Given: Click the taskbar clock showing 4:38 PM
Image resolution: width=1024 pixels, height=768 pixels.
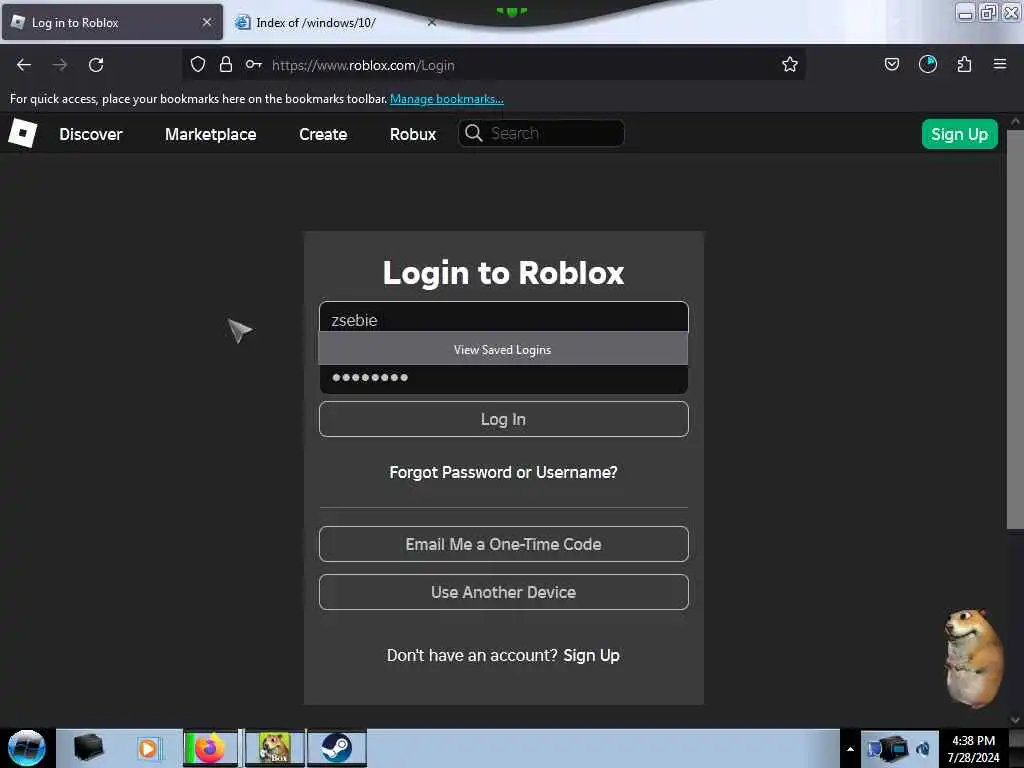Looking at the screenshot, I should click(x=973, y=748).
